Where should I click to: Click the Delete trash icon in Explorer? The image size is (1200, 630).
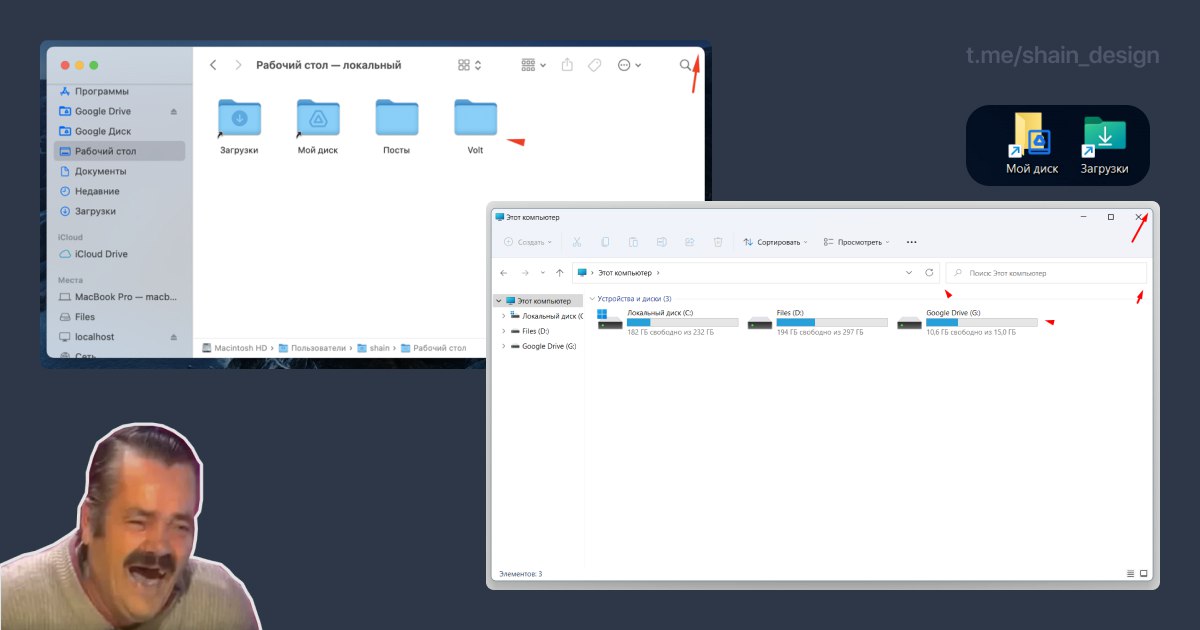click(x=717, y=242)
